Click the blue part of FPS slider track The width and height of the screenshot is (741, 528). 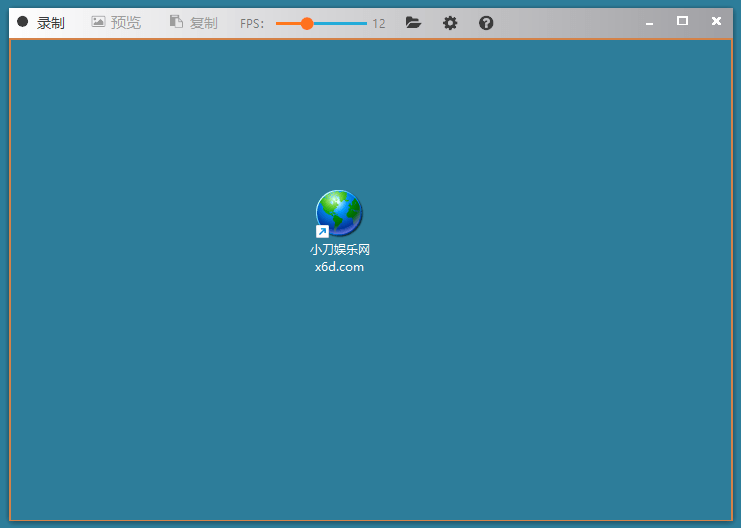pyautogui.click(x=340, y=23)
